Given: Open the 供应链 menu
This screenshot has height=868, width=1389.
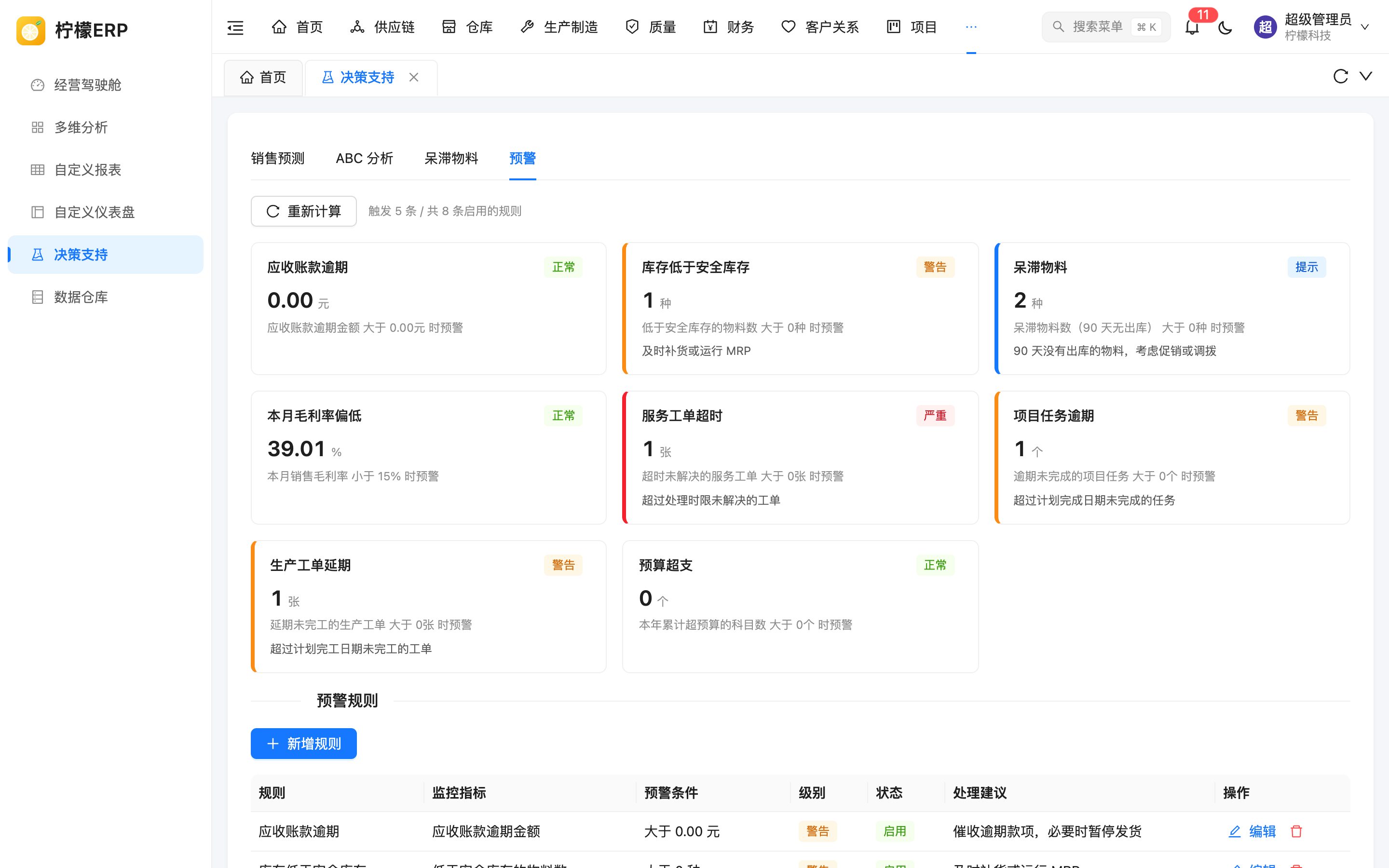Looking at the screenshot, I should pos(382,27).
